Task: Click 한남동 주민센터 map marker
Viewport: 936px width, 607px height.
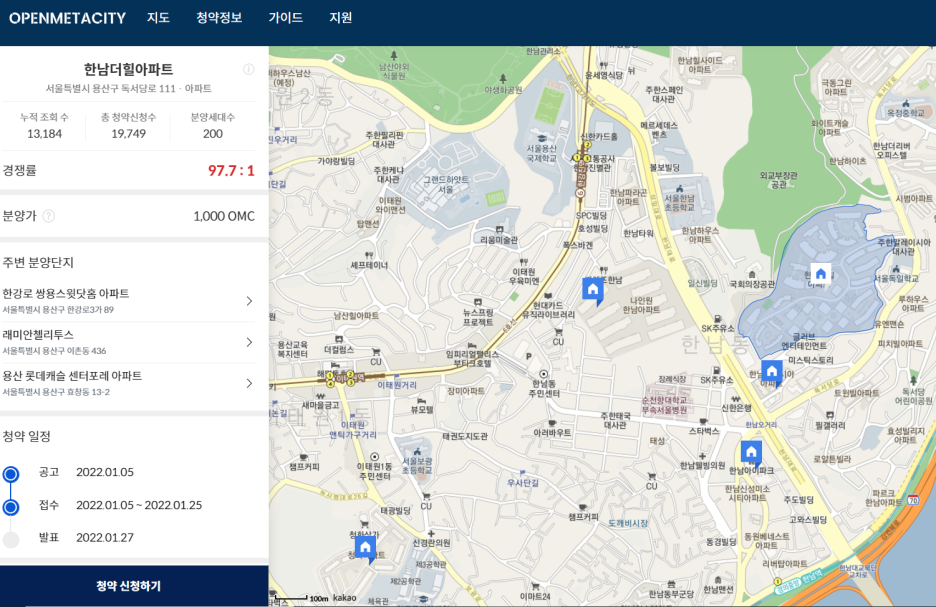Action: click(x=543, y=374)
